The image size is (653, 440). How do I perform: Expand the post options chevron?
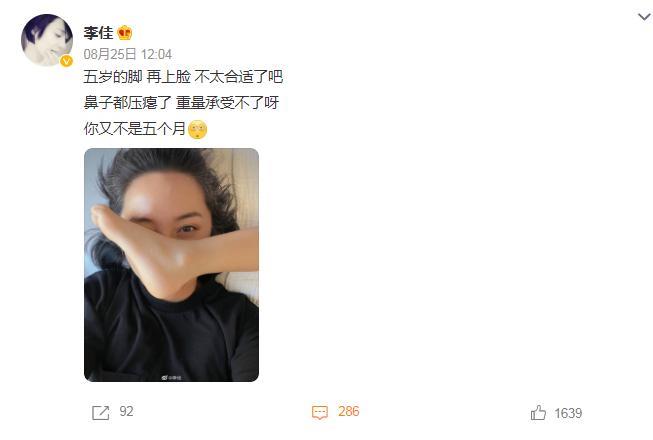(644, 17)
